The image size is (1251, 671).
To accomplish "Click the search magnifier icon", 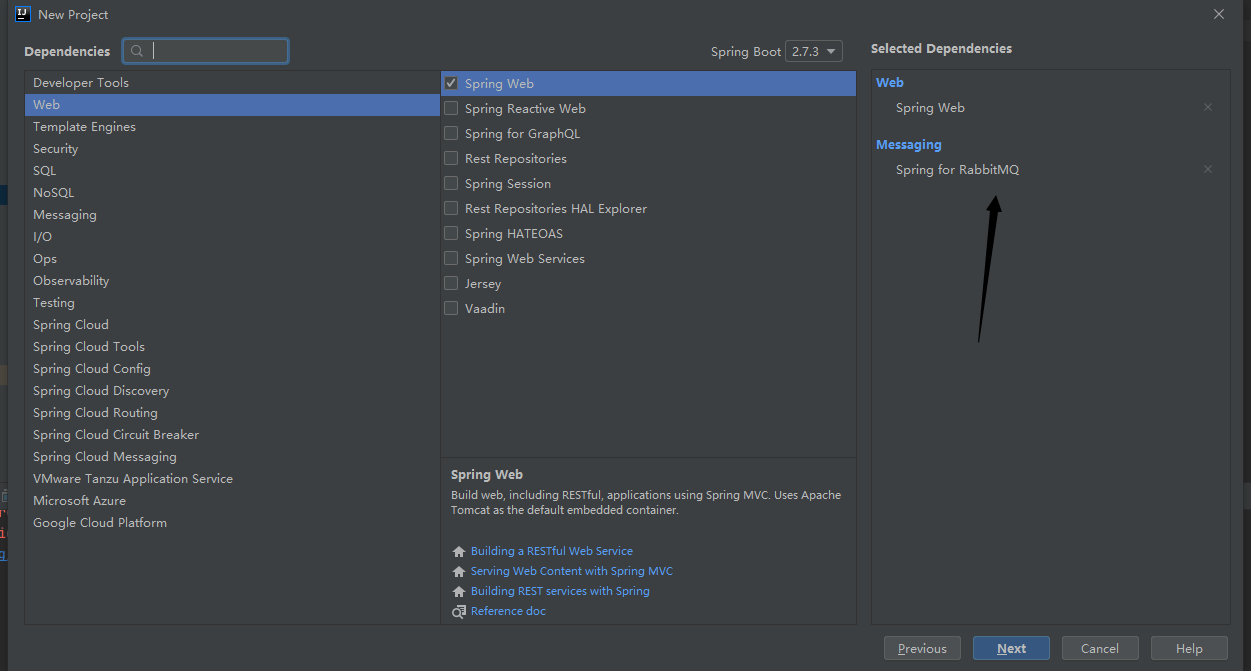I will 138,51.
